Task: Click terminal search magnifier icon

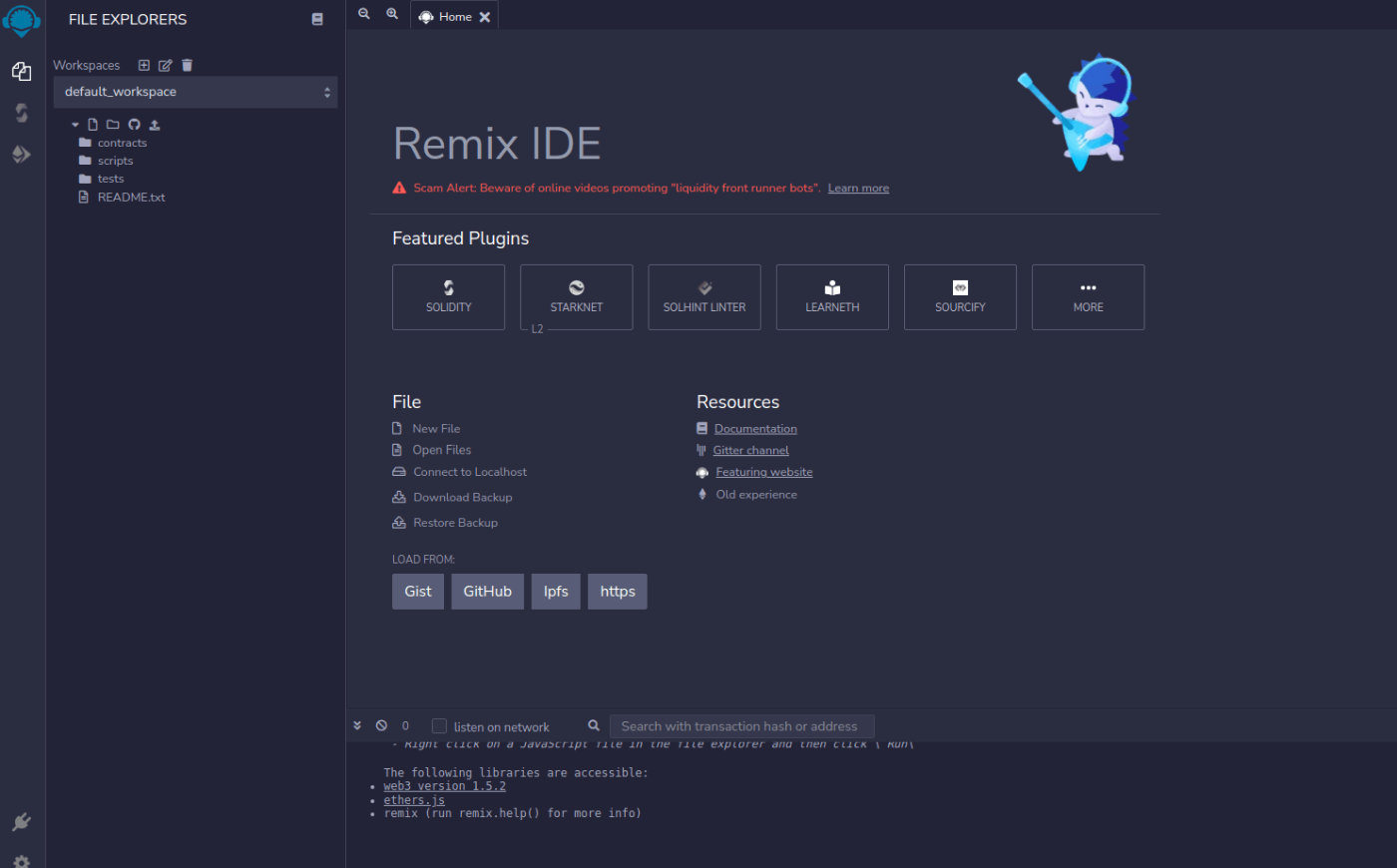Action: (x=594, y=725)
